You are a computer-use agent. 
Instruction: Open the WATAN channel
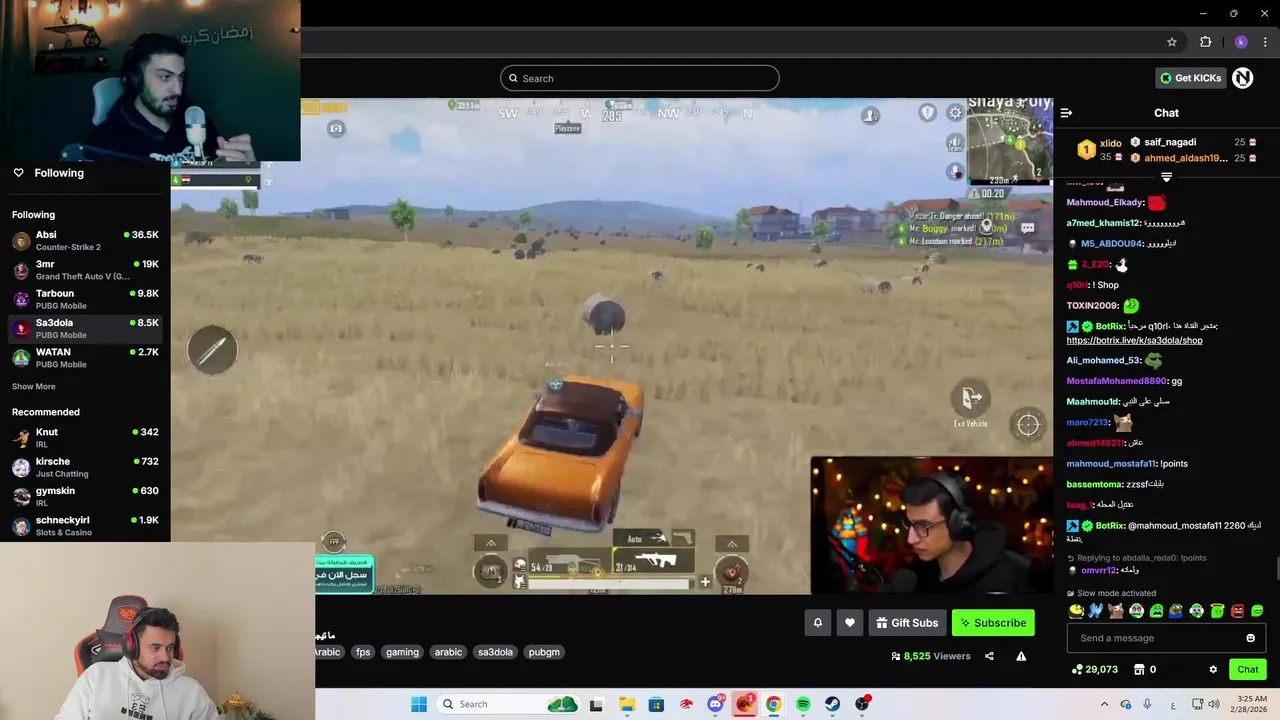tap(85, 358)
